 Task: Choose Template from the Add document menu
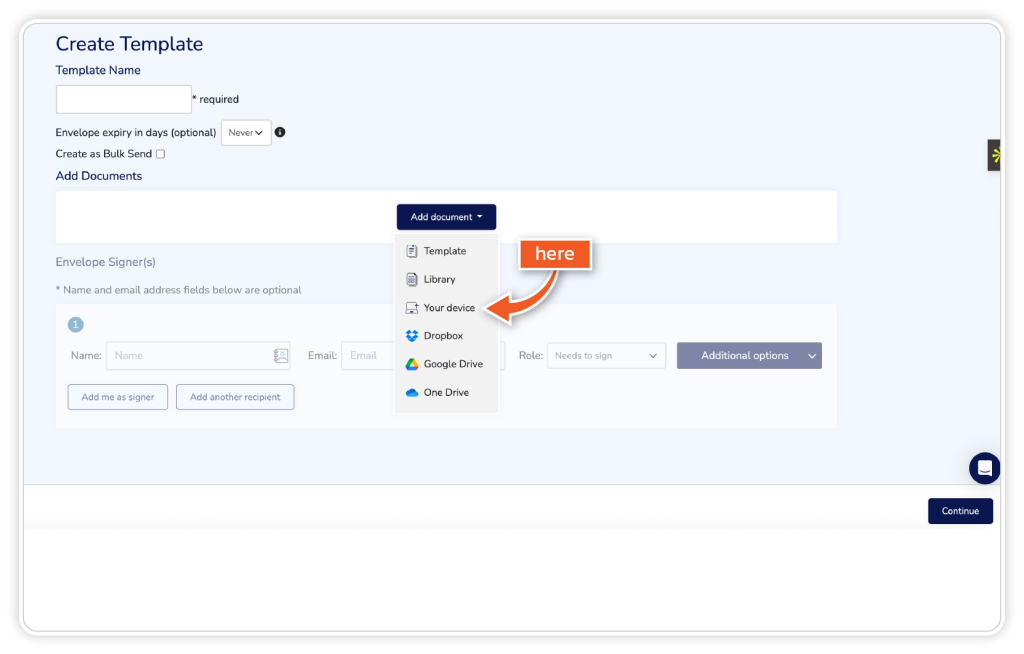pyautogui.click(x=444, y=251)
